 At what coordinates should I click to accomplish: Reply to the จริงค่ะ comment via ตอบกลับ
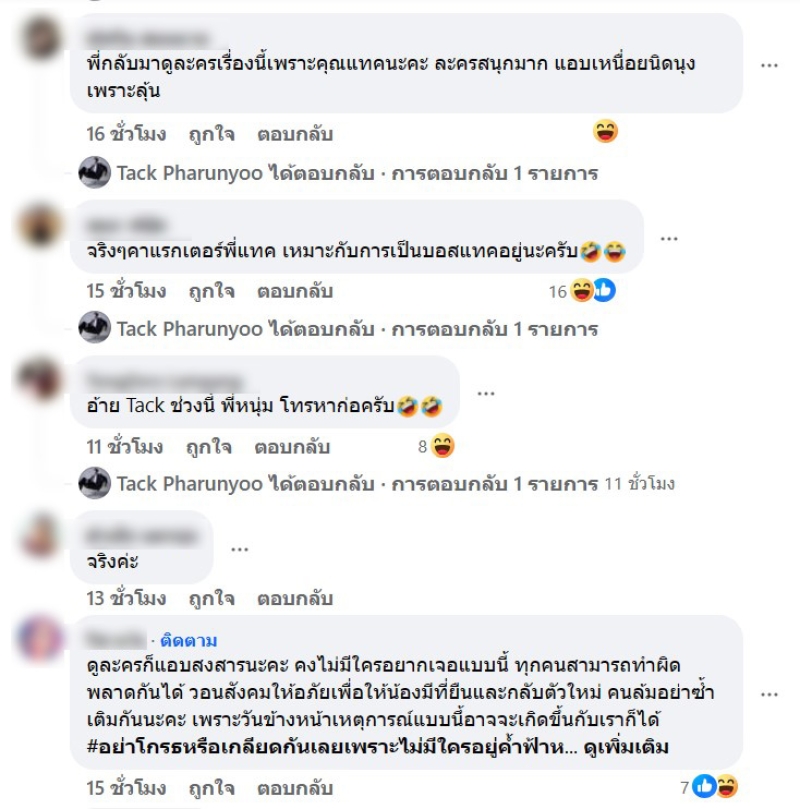tap(295, 598)
